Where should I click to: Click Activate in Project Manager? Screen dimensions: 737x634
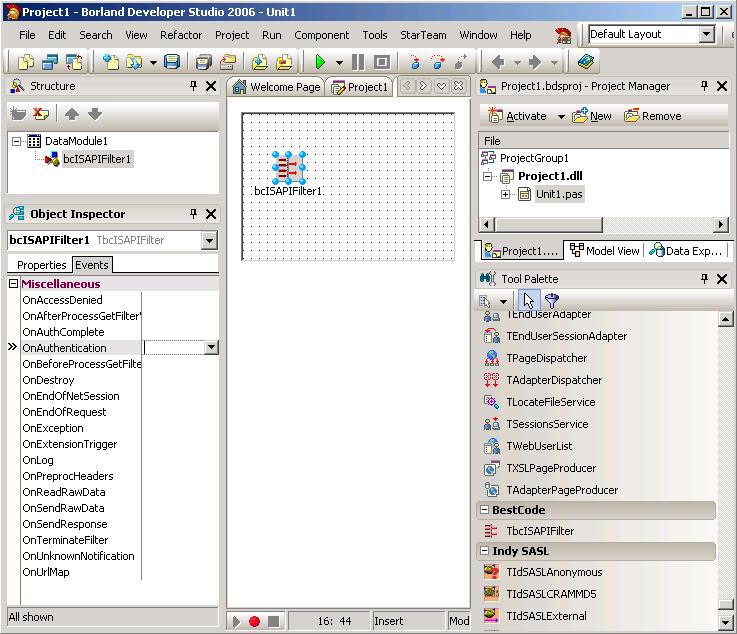pos(517,116)
